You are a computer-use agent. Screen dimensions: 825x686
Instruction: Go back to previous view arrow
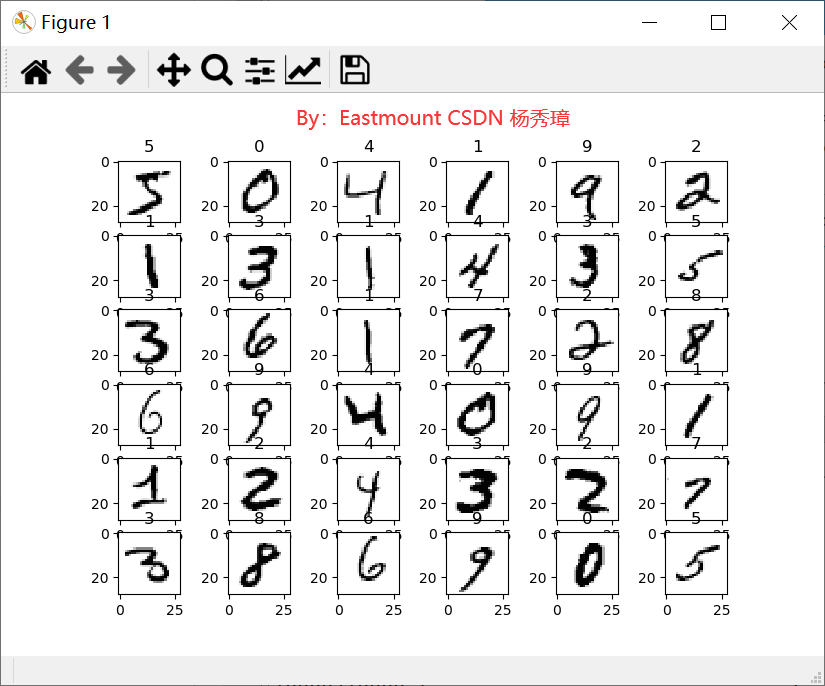(79, 70)
